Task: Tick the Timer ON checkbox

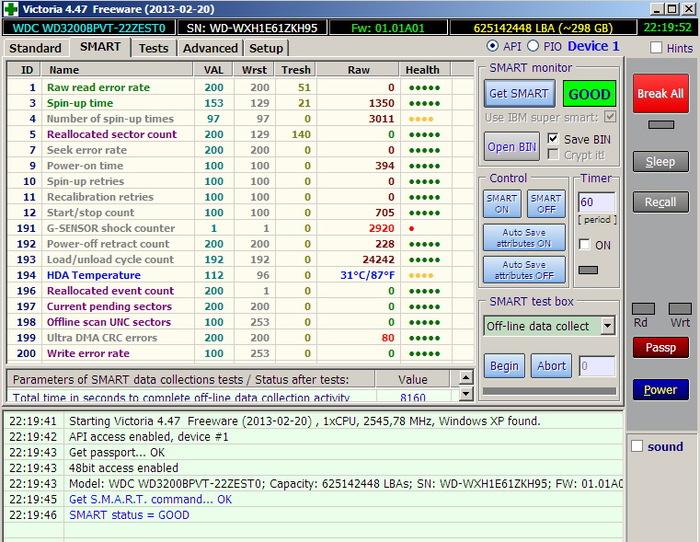Action: (x=585, y=245)
